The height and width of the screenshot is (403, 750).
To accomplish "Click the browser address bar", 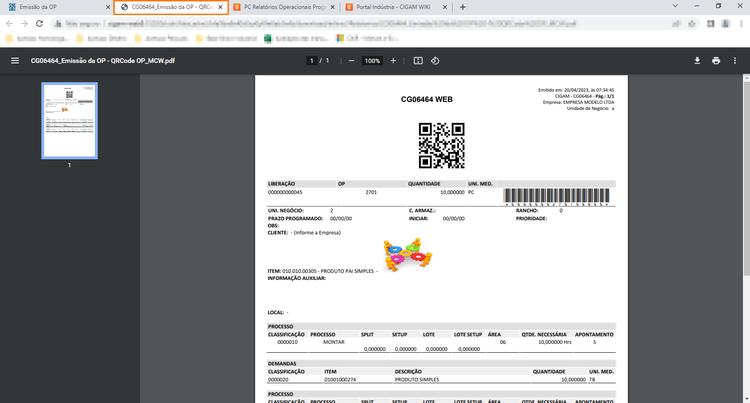I will click(x=364, y=23).
